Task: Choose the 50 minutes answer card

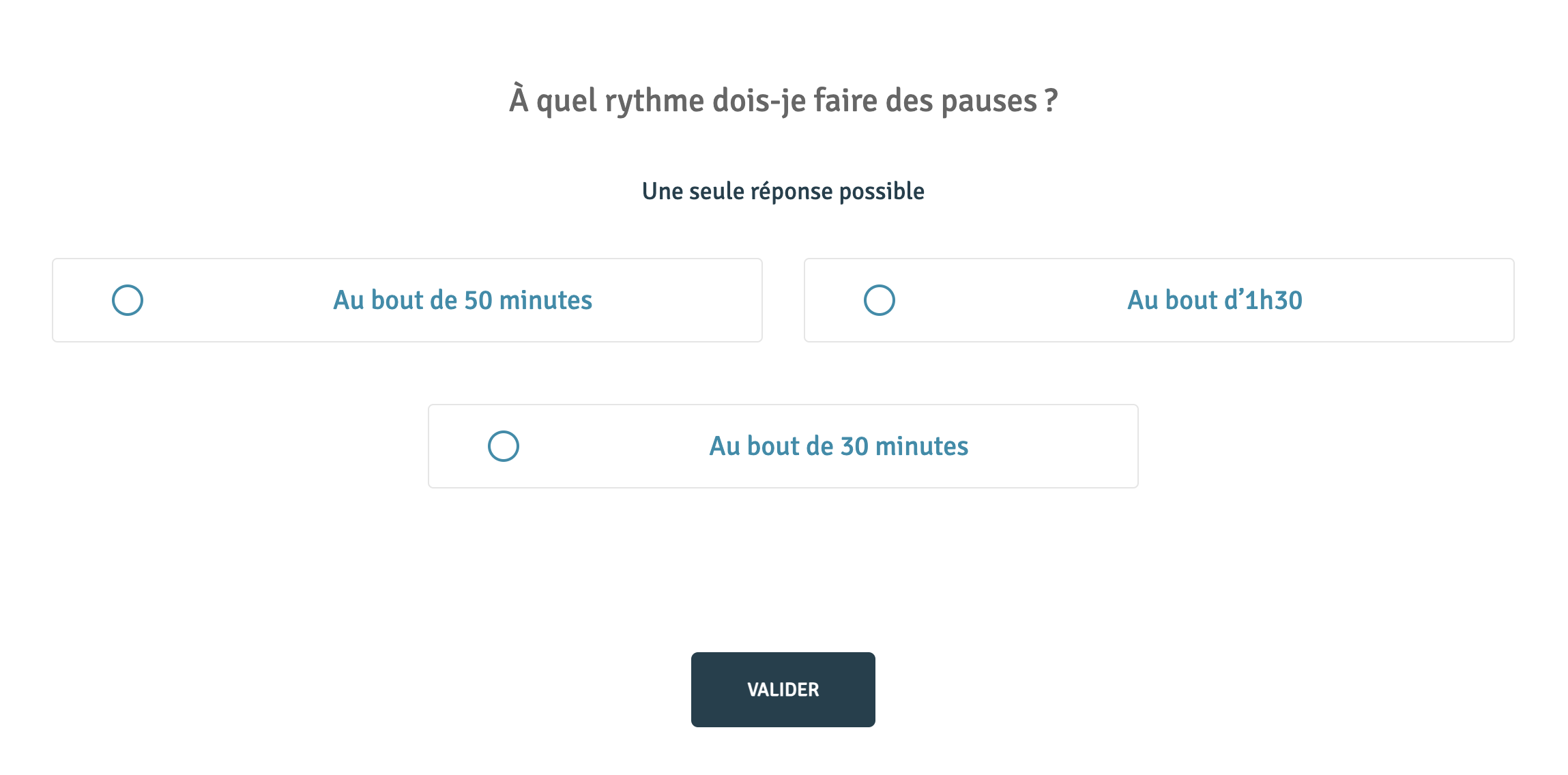Action: pyautogui.click(x=407, y=300)
